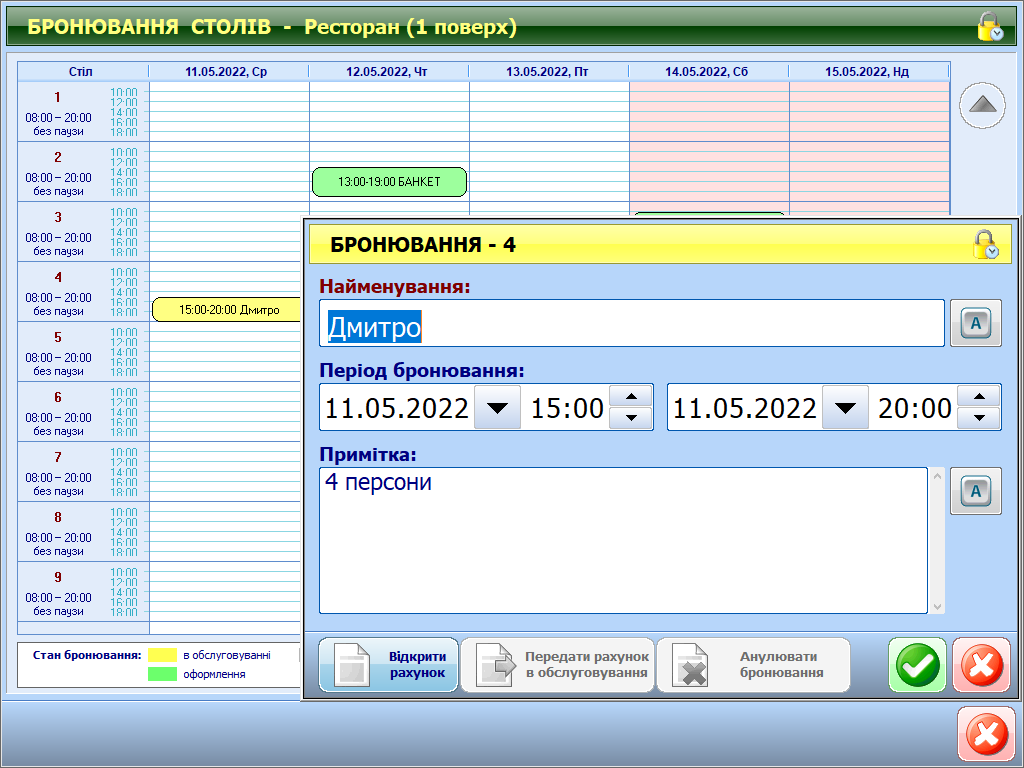Click inside the Примітка note text area
Viewport: 1024px width, 768px height.
[623, 540]
